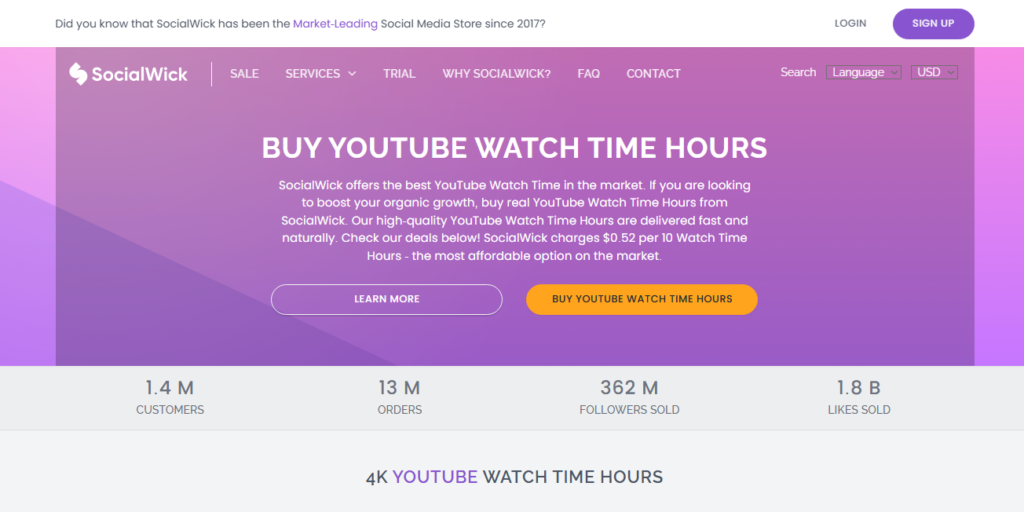Select the Why SocialWick? nav item
Viewport: 1024px width, 512px height.
click(496, 74)
